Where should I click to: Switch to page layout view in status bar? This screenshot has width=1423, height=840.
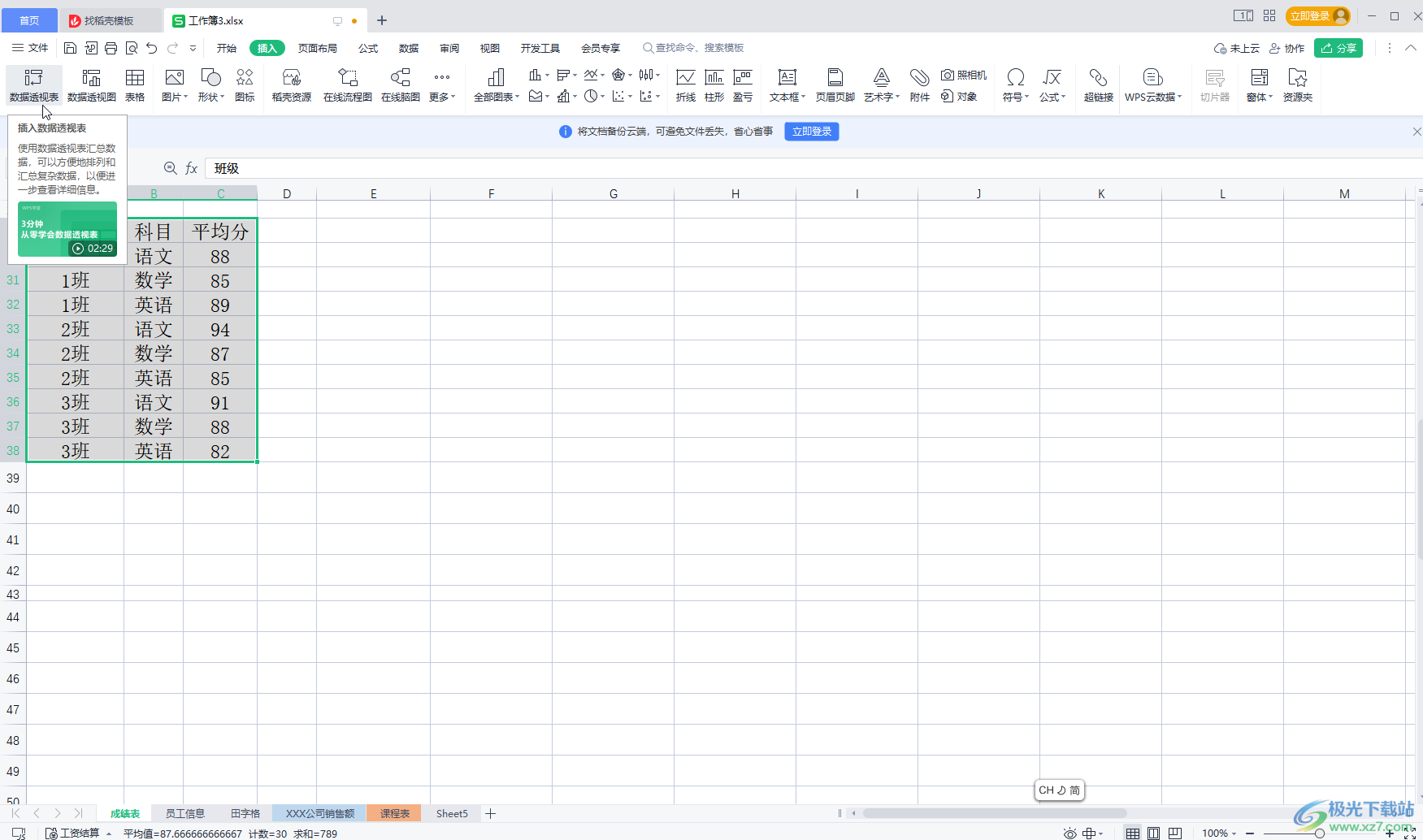tap(1154, 834)
